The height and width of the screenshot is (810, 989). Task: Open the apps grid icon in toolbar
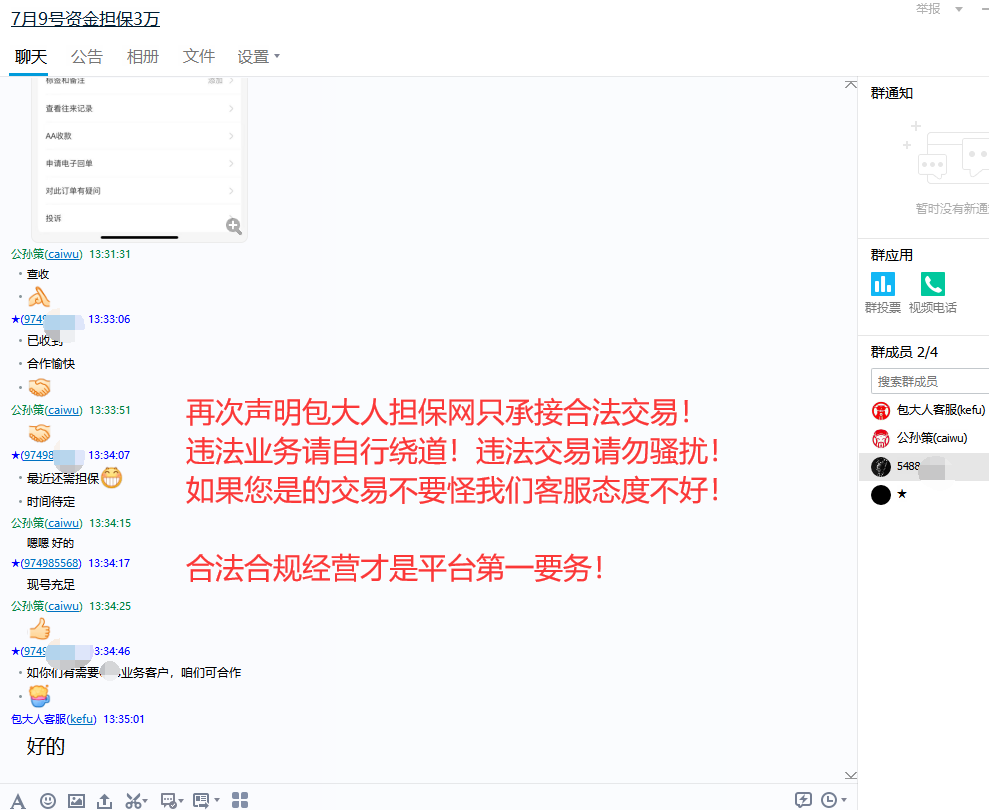tap(240, 799)
